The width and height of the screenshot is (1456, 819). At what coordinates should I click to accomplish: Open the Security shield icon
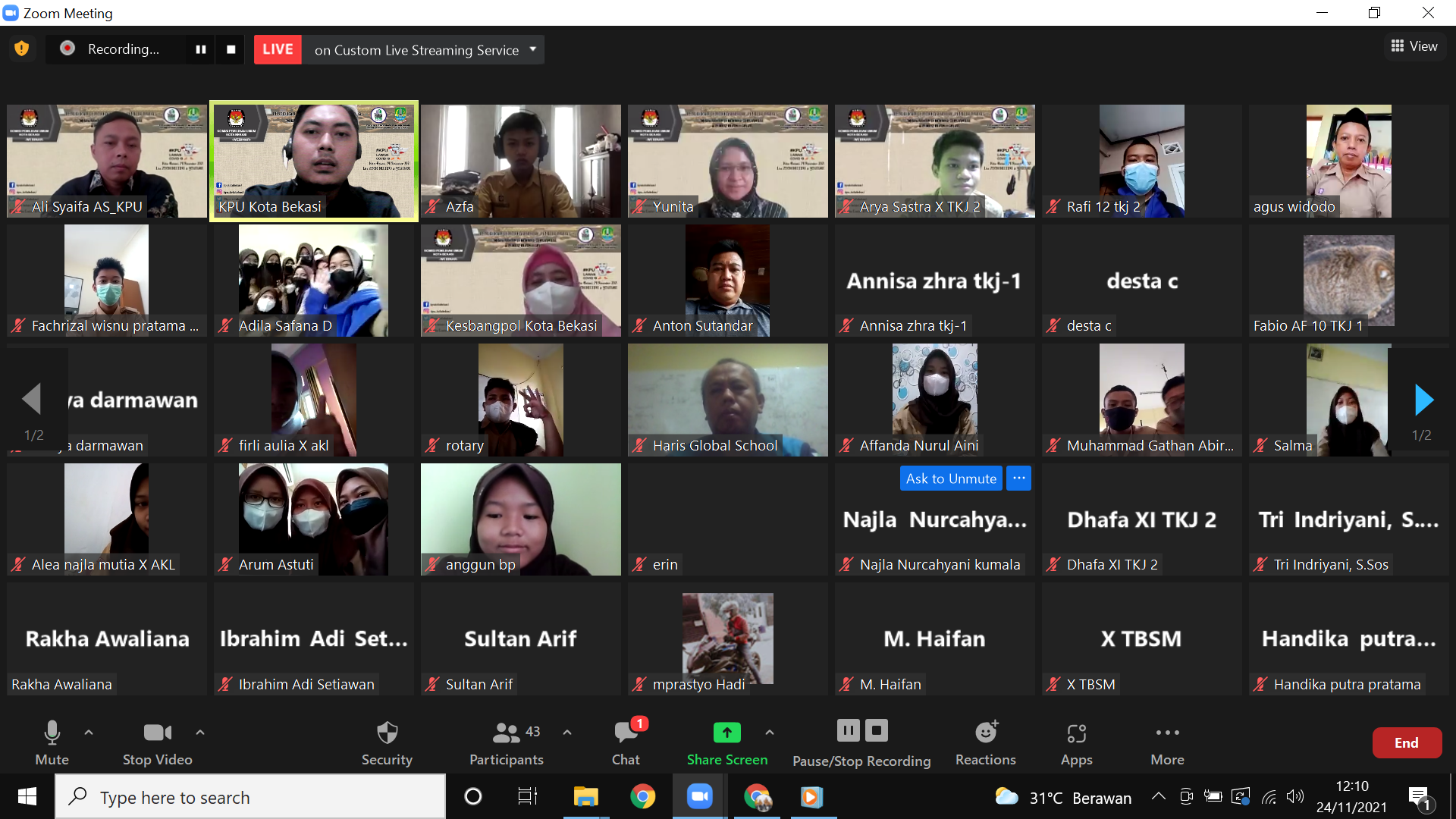(387, 733)
